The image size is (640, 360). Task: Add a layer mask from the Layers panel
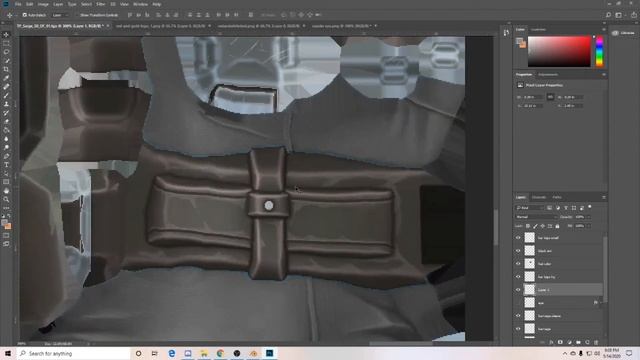pos(560,342)
